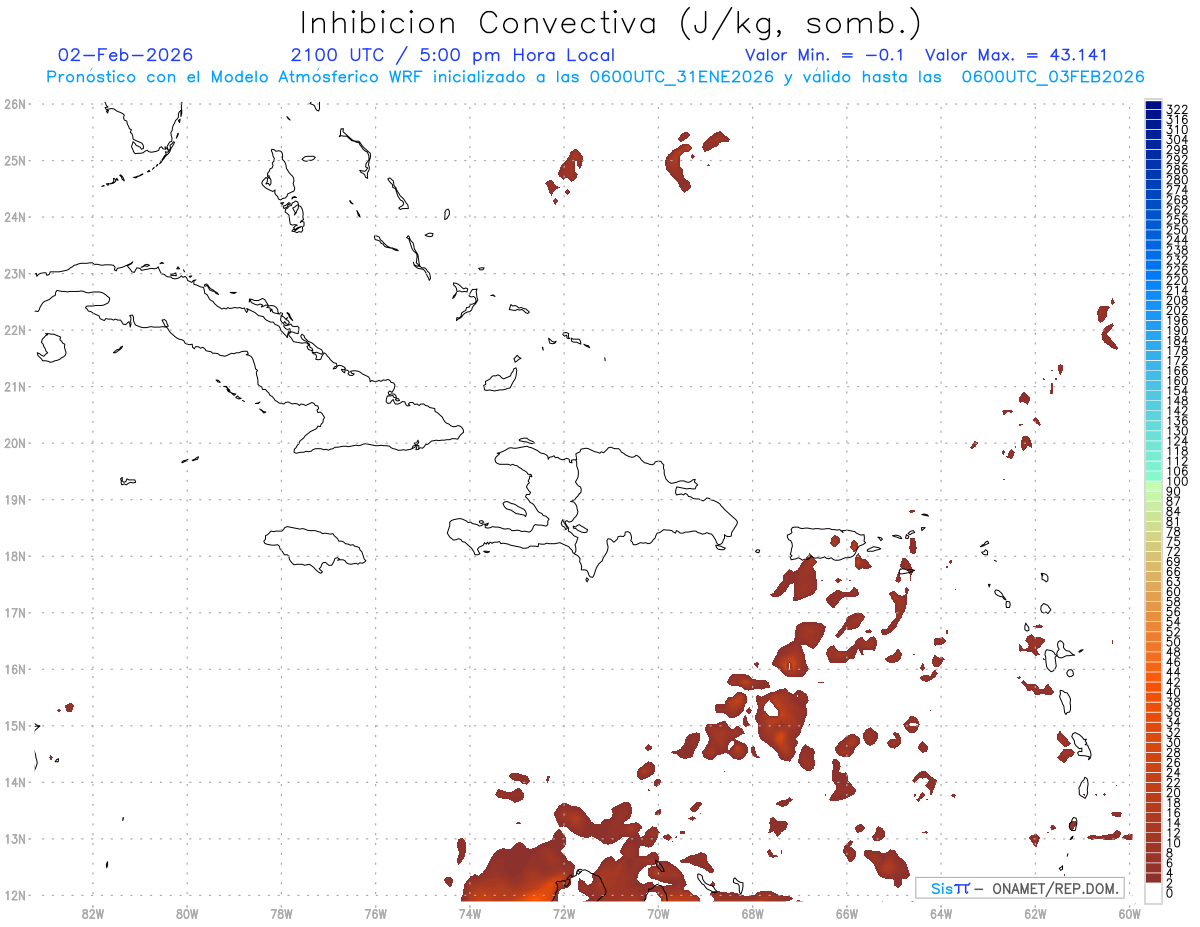Screen dimensions: 1200x927
Task: Click the "12N" latitude label
Action: click(x=14, y=895)
